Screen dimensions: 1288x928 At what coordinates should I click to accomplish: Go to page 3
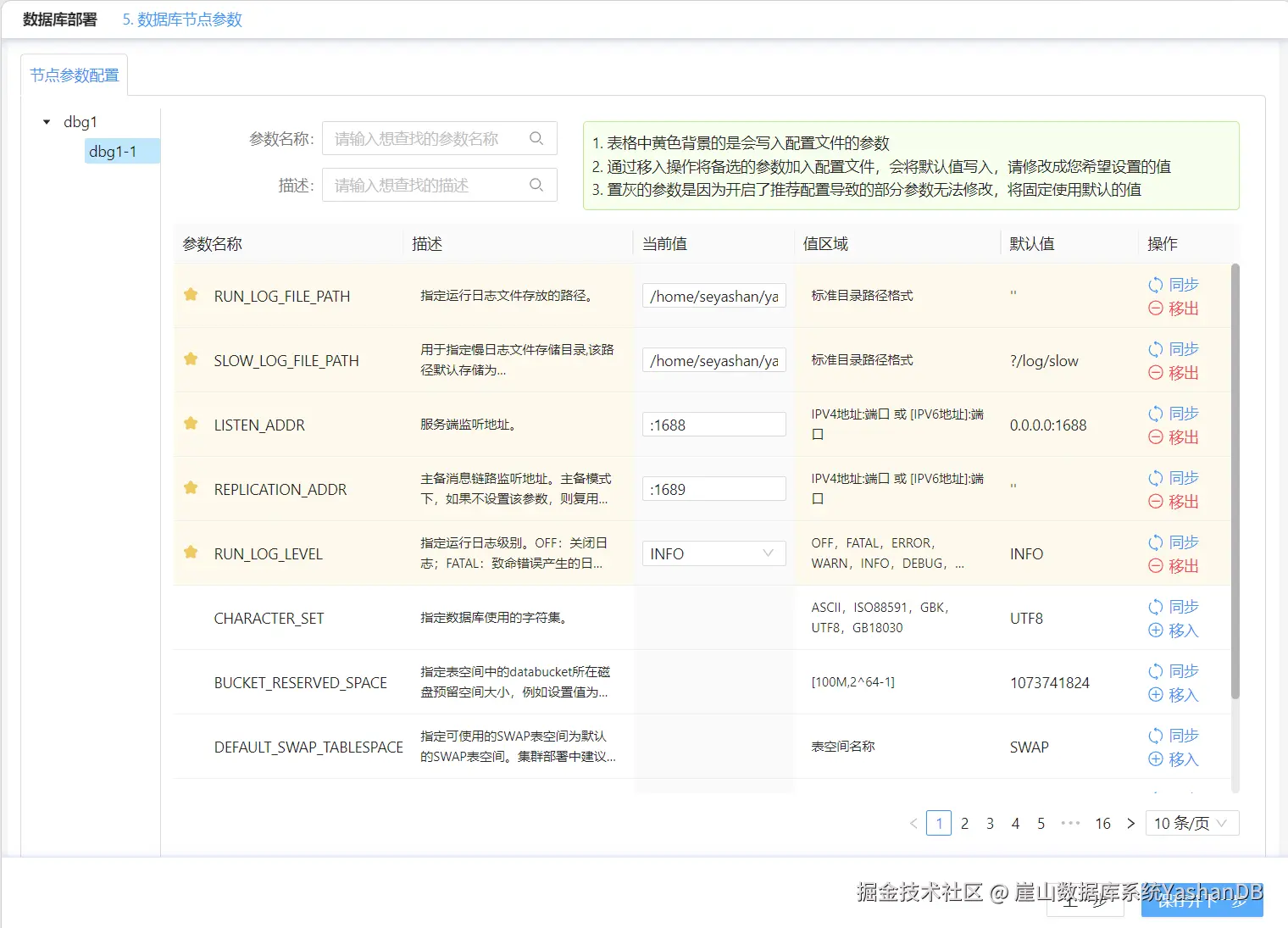point(990,823)
